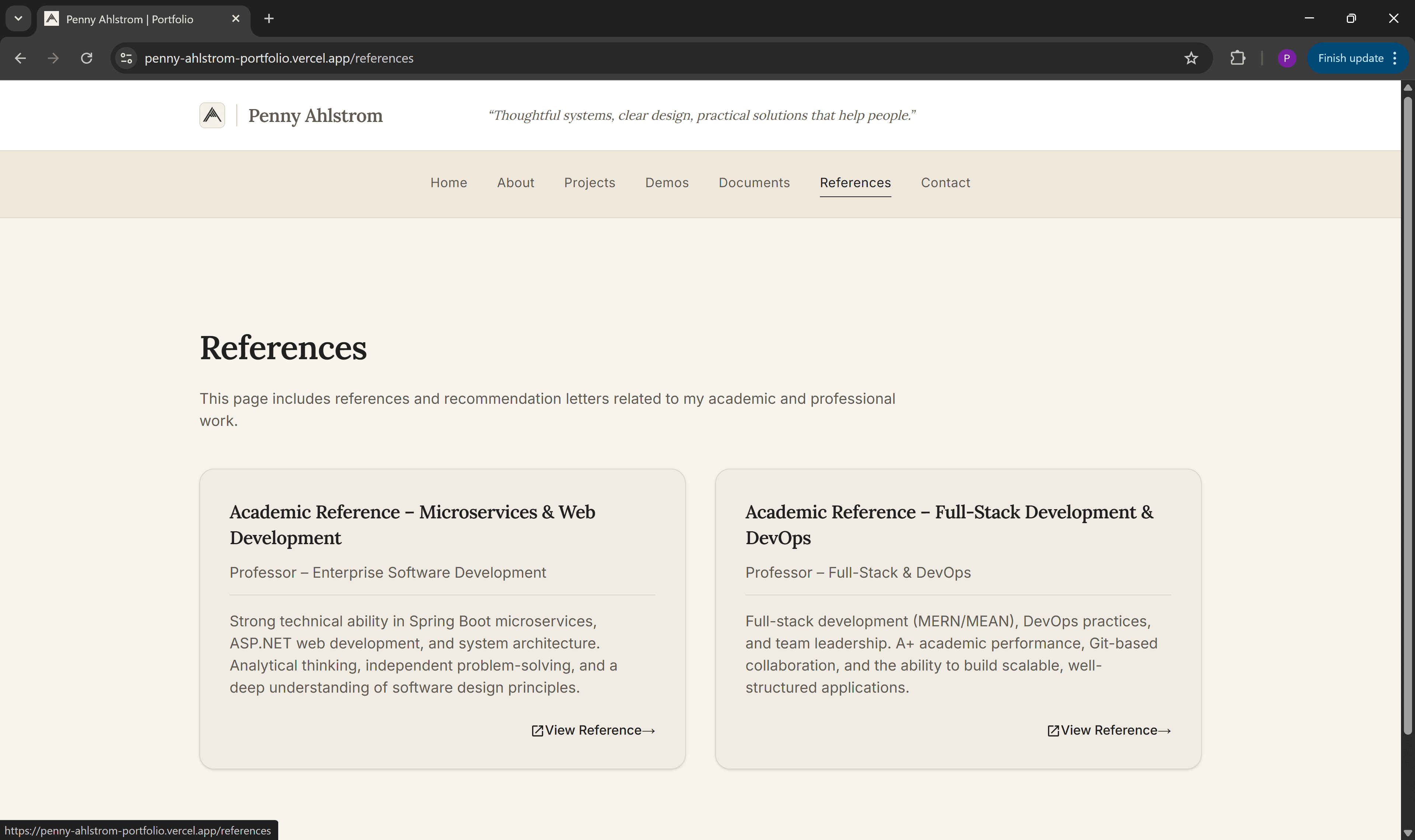This screenshot has width=1415, height=840.
Task: View Reference for Full-Stack Development & DevOps
Action: click(x=1108, y=729)
